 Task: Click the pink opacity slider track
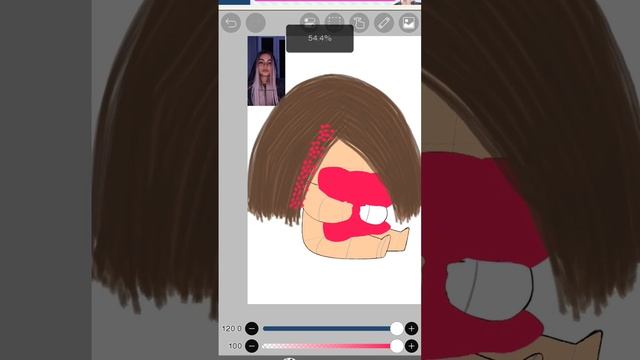pyautogui.click(x=331, y=346)
